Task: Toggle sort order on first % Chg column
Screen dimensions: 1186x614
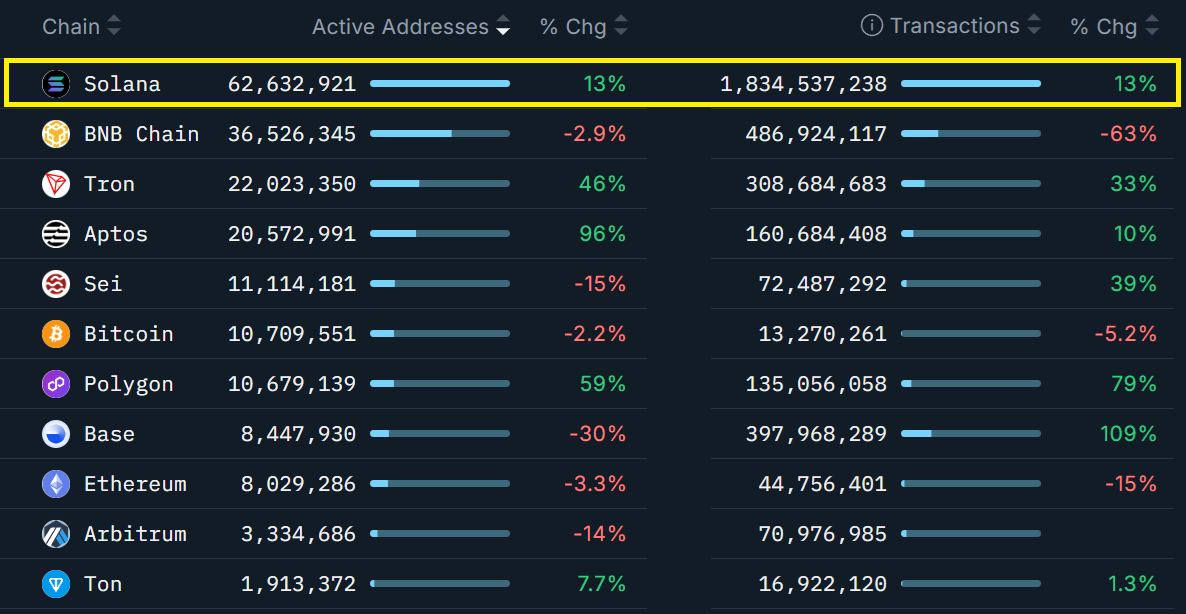Action: click(x=622, y=26)
